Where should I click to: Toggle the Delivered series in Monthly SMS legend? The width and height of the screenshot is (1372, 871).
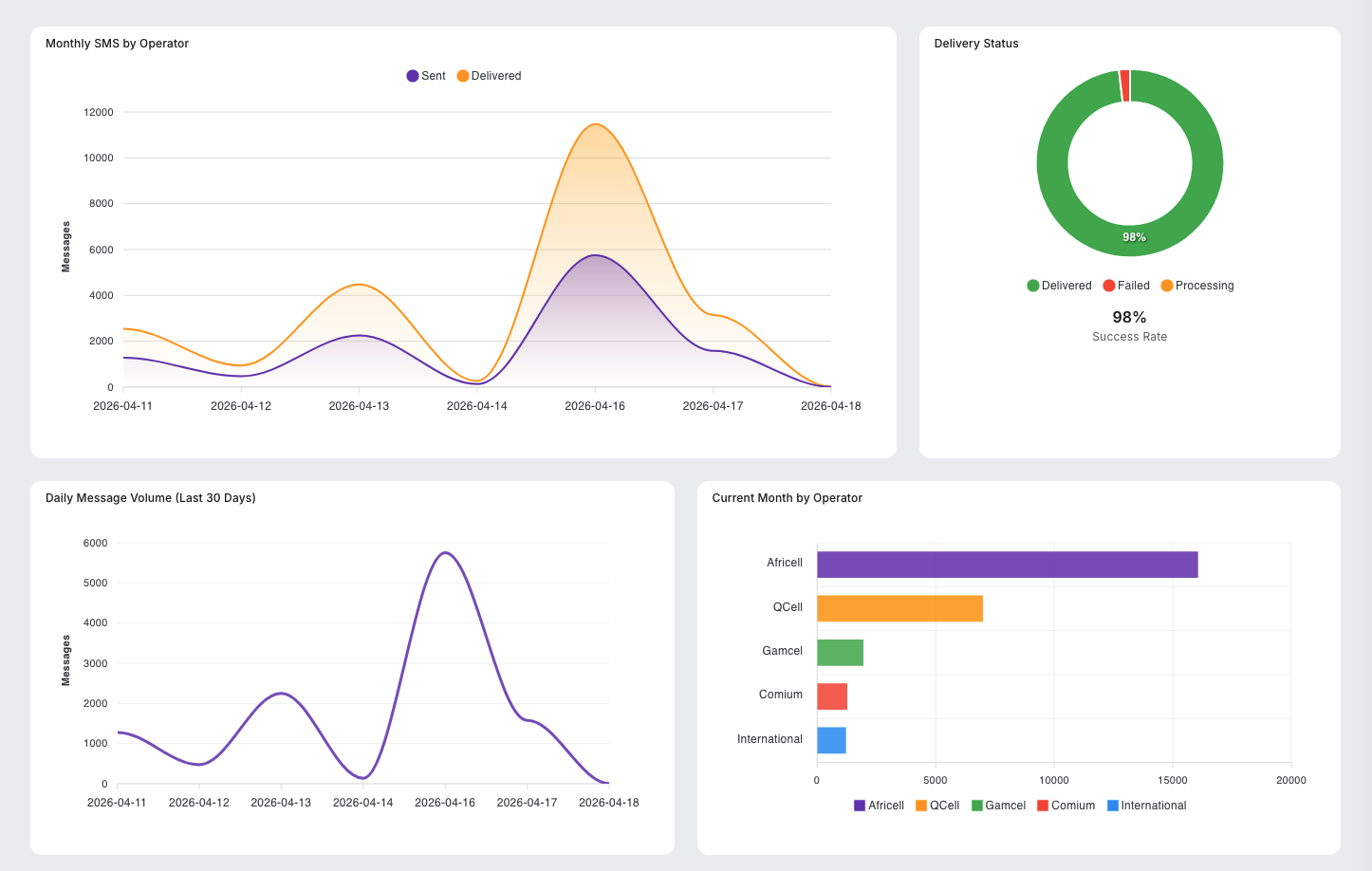(x=489, y=76)
